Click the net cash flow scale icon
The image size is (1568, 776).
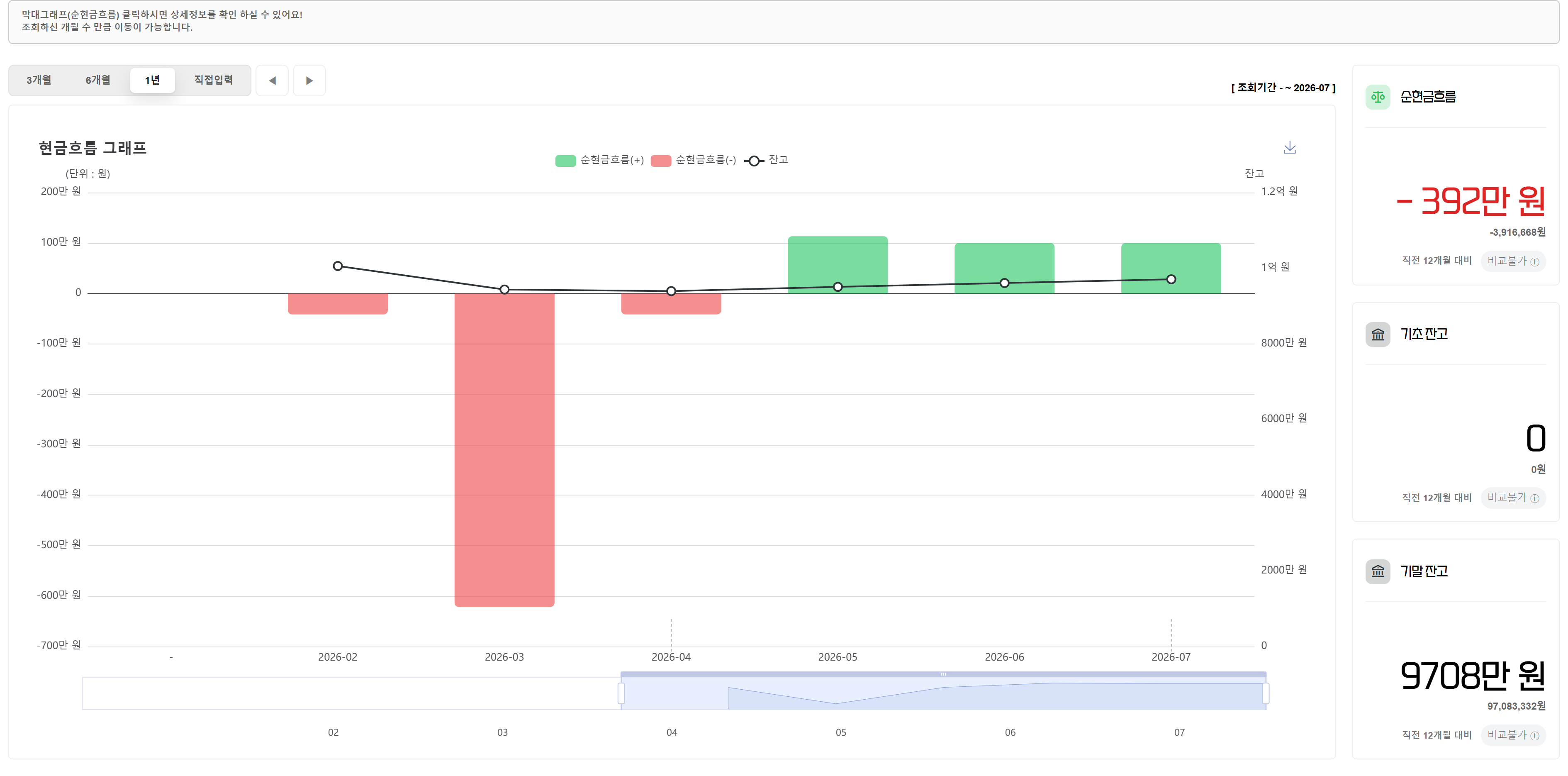pyautogui.click(x=1378, y=97)
